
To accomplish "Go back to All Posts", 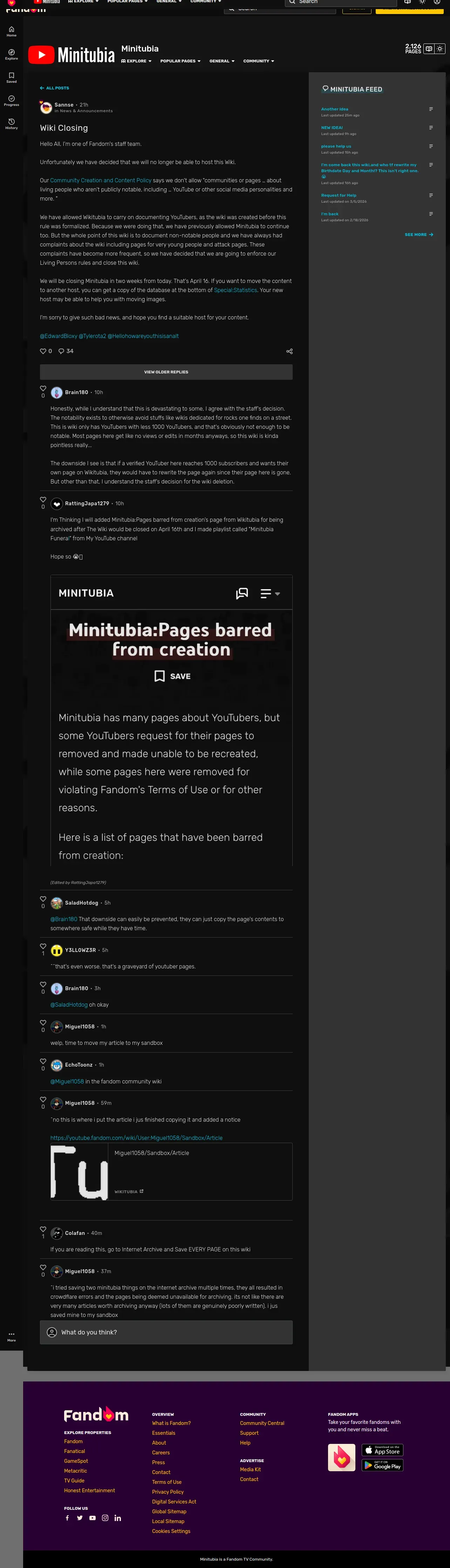I will click(x=54, y=88).
